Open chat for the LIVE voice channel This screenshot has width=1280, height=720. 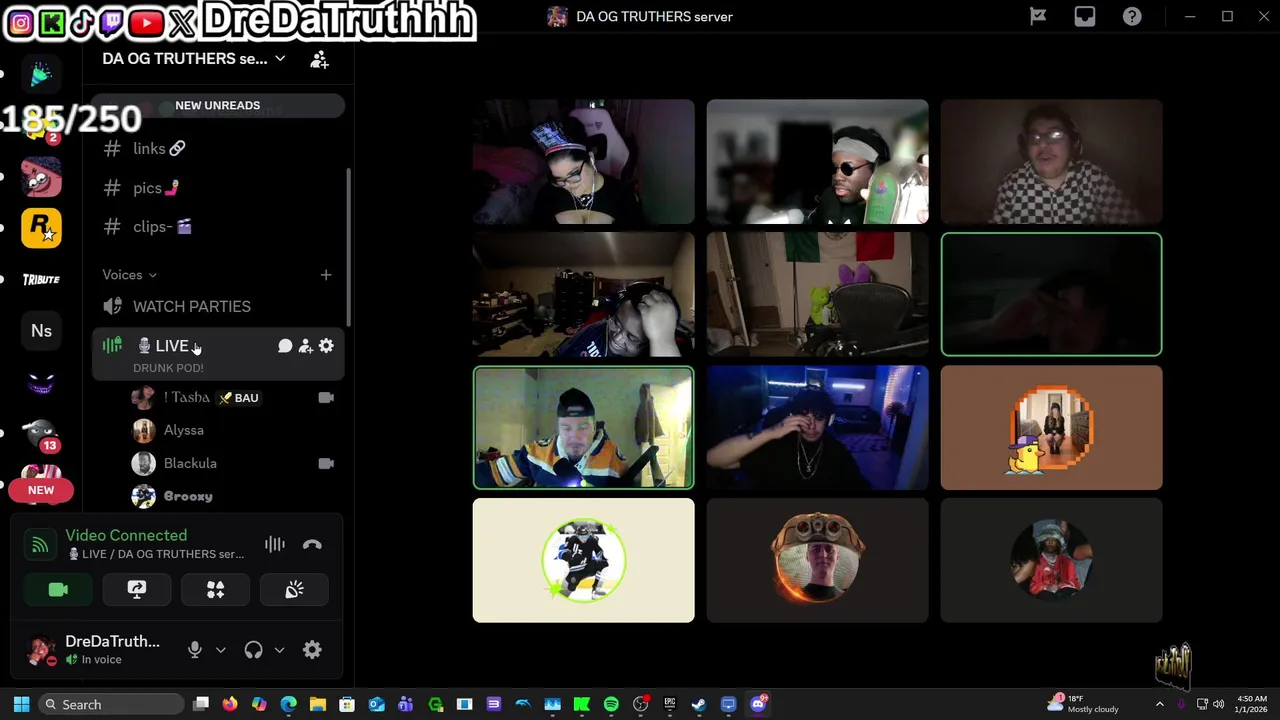tap(285, 346)
